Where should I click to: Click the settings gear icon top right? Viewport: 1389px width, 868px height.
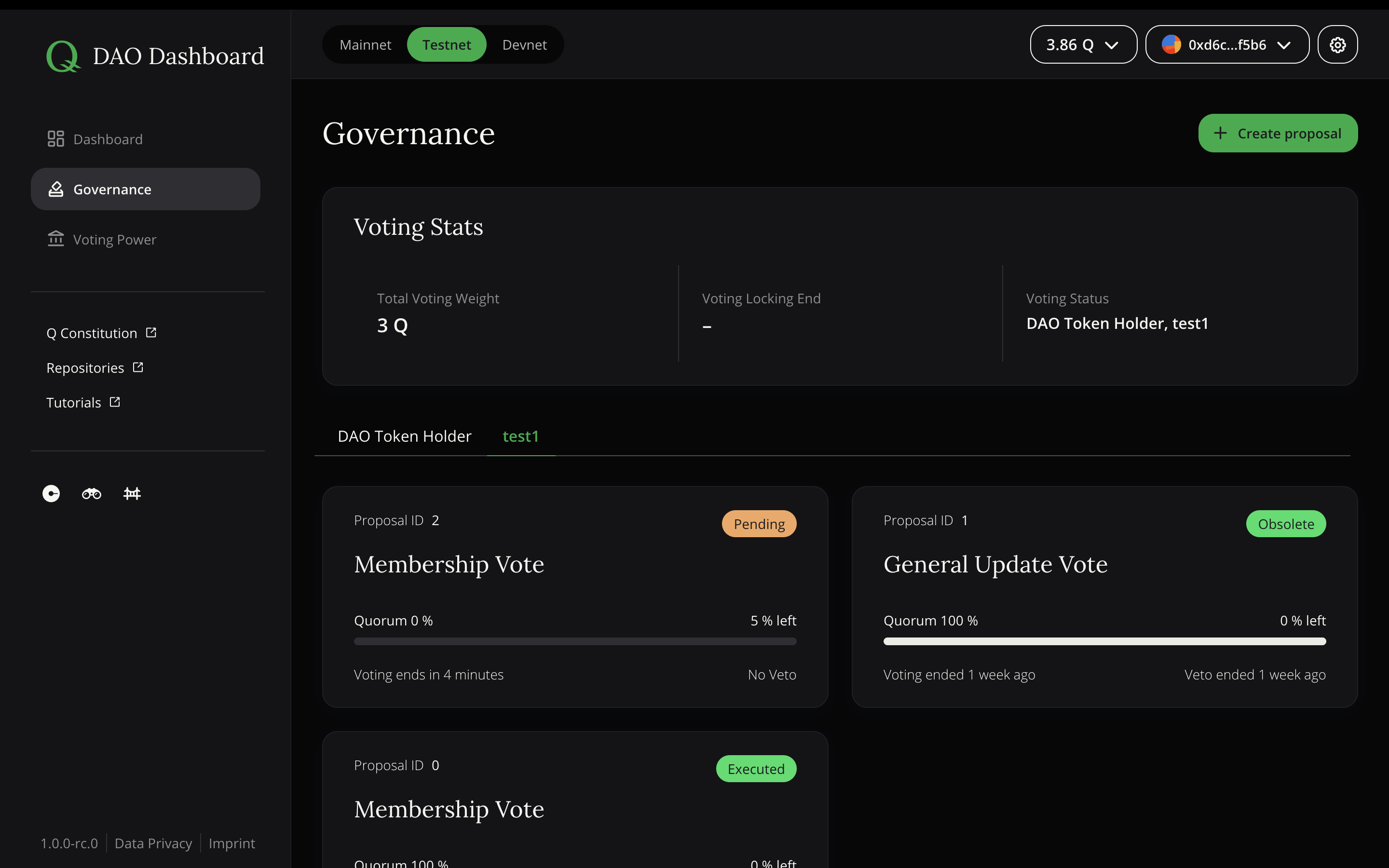coord(1338,44)
